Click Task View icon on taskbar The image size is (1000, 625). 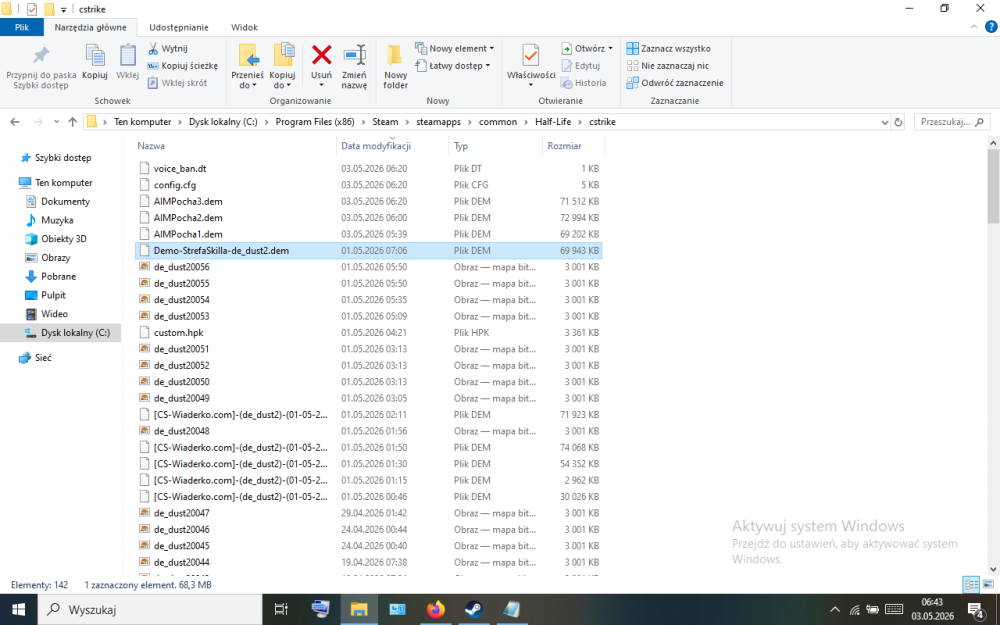(x=281, y=610)
